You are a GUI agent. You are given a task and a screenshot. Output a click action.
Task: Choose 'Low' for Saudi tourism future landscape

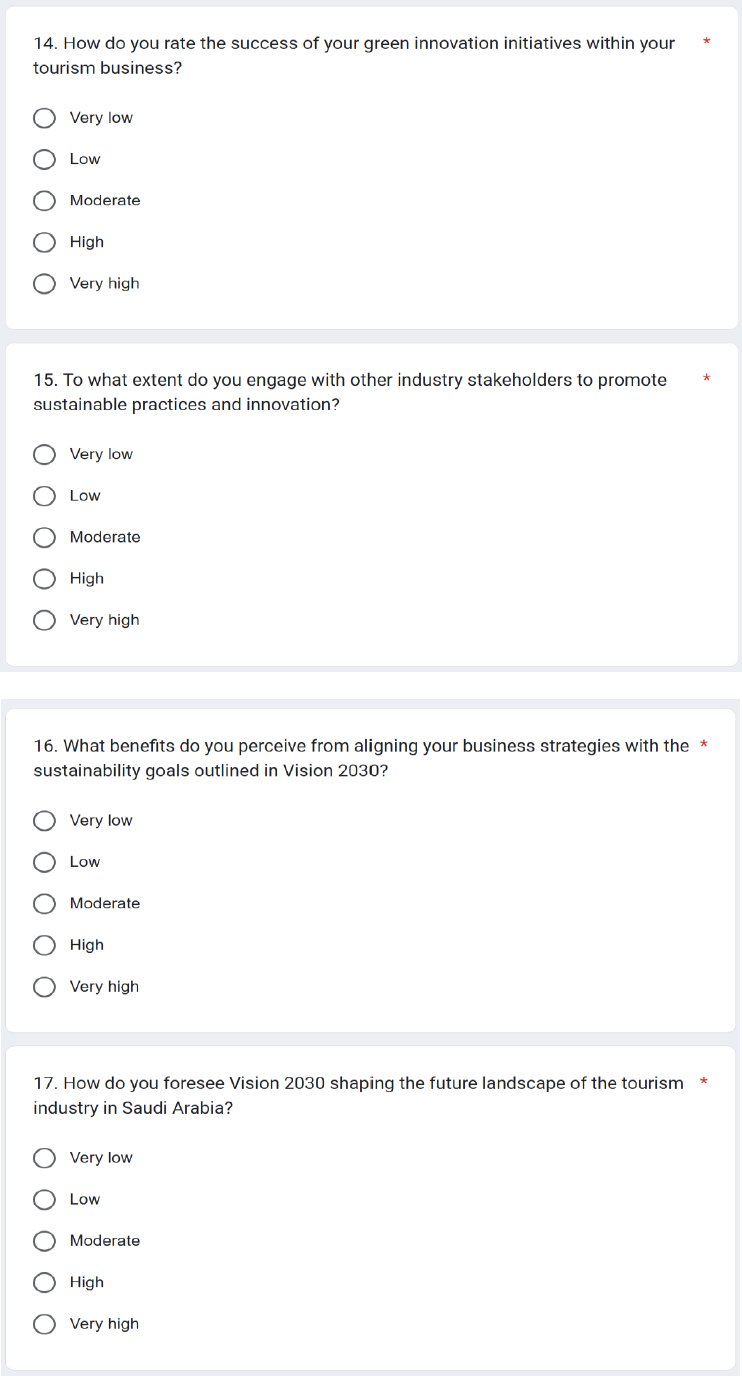point(44,1200)
